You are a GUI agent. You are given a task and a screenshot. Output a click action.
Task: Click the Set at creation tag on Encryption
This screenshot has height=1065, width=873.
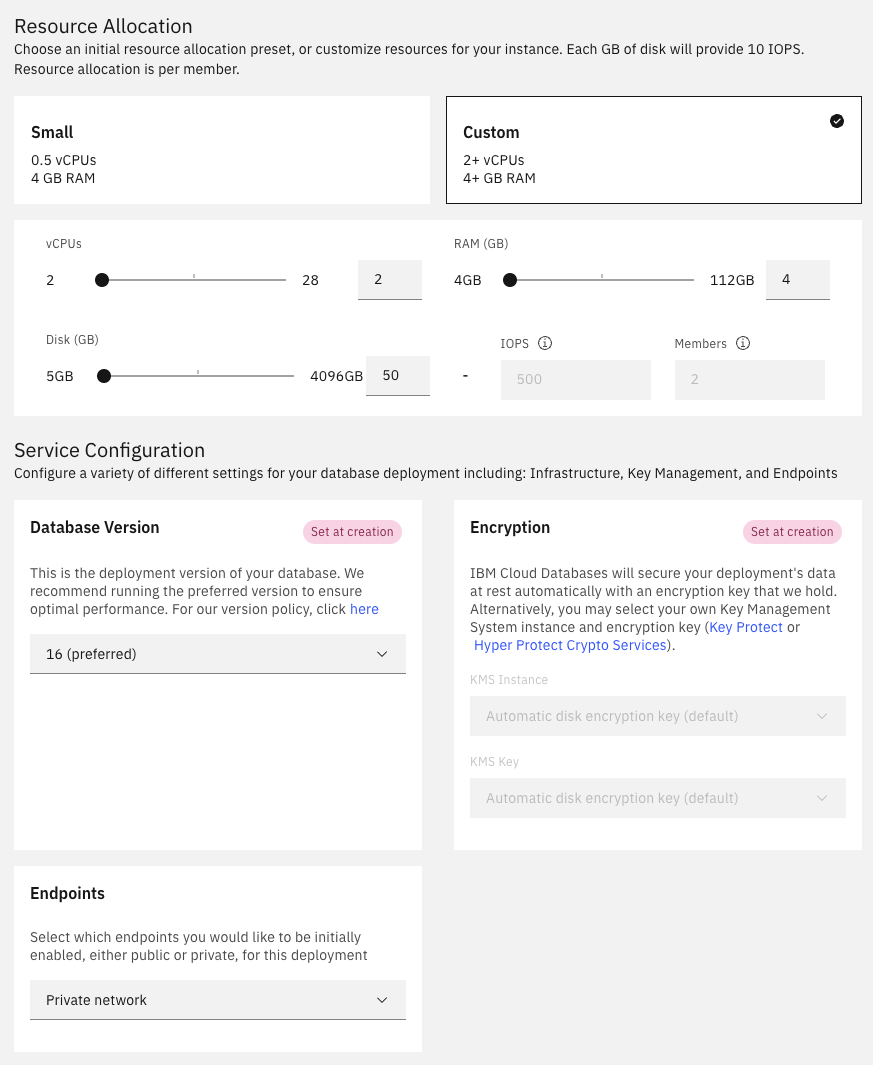coord(792,531)
